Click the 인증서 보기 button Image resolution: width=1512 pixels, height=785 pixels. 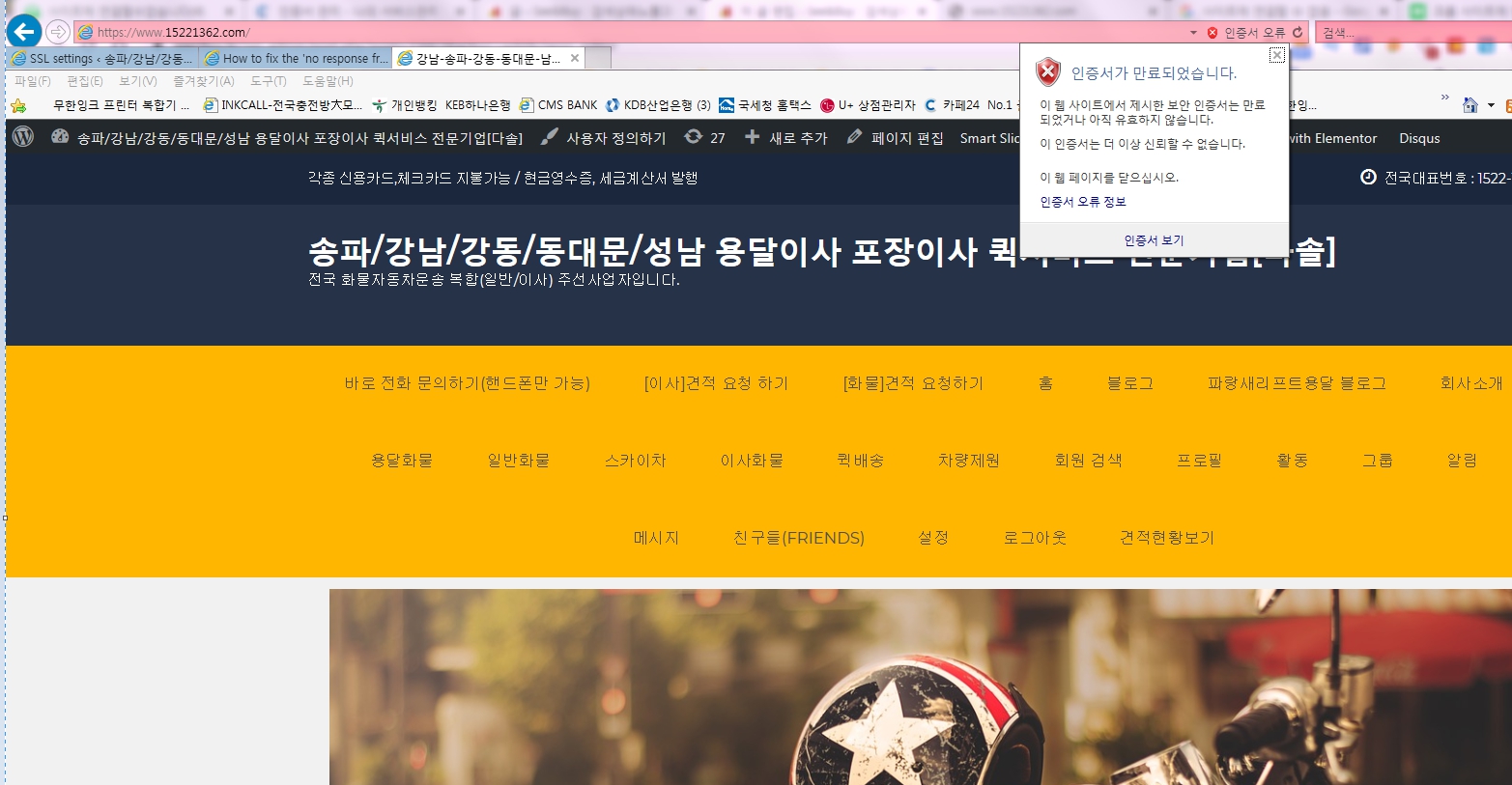click(1154, 240)
